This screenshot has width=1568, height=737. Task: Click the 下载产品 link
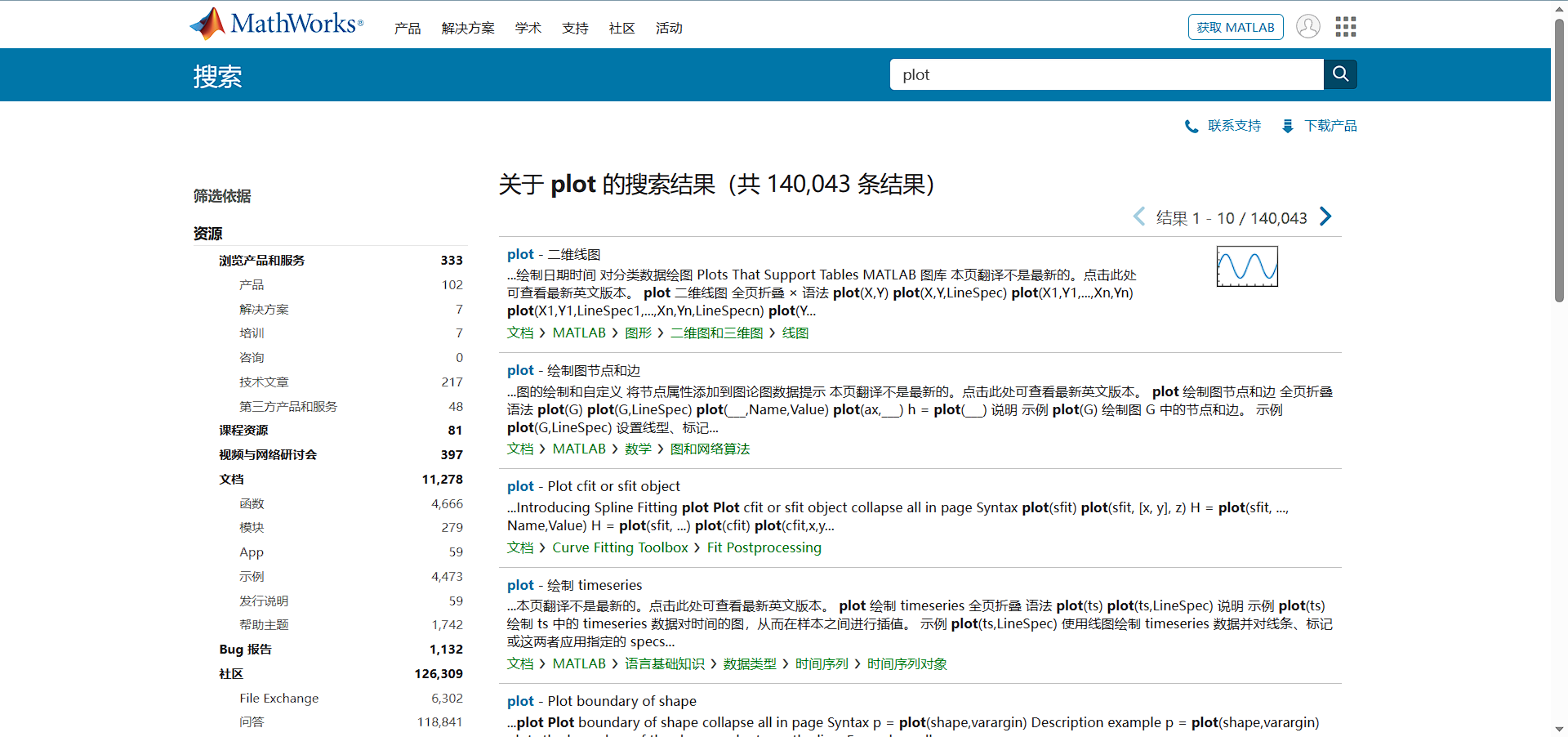pyautogui.click(x=1330, y=126)
